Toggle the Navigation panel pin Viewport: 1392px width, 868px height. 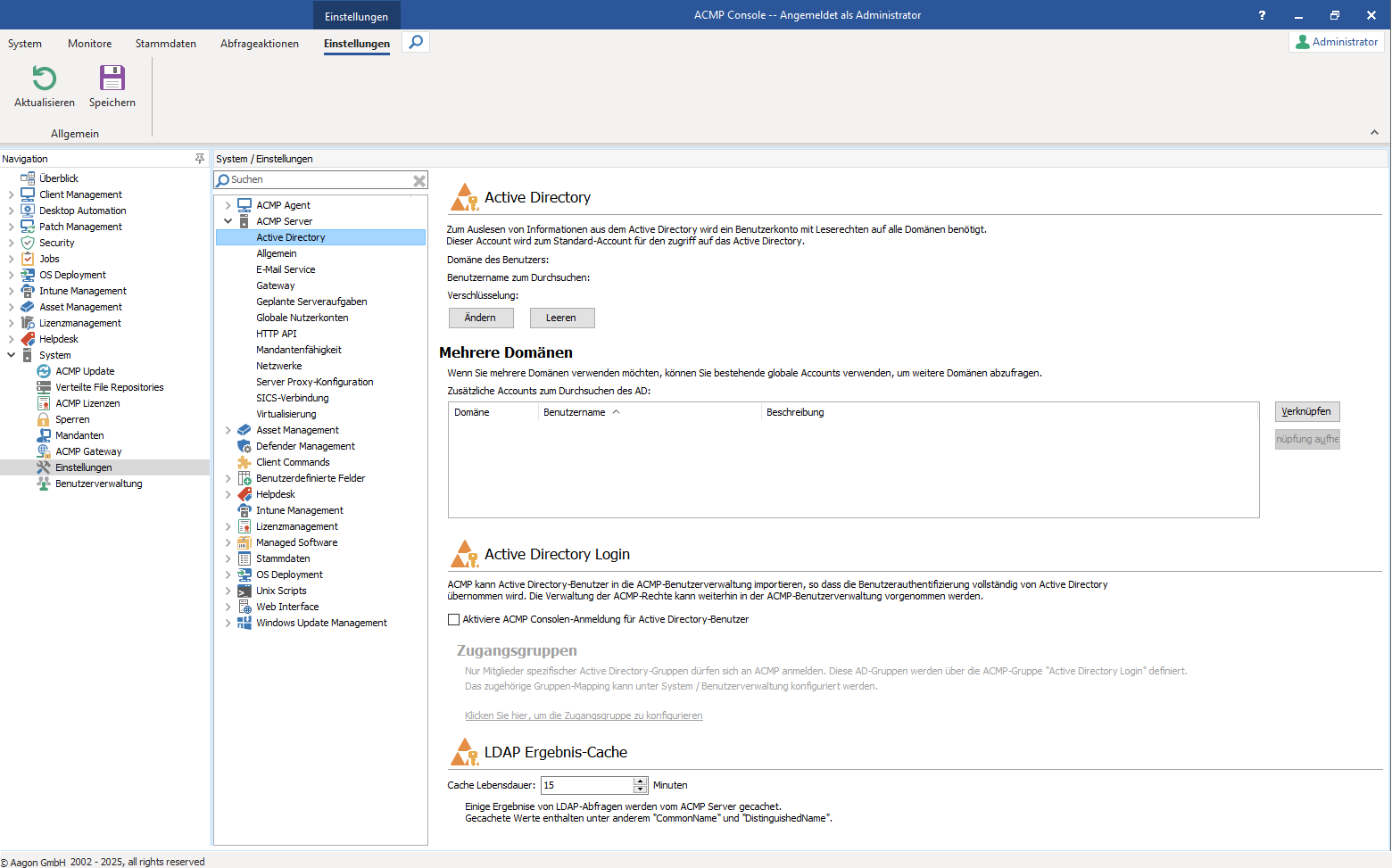199,158
